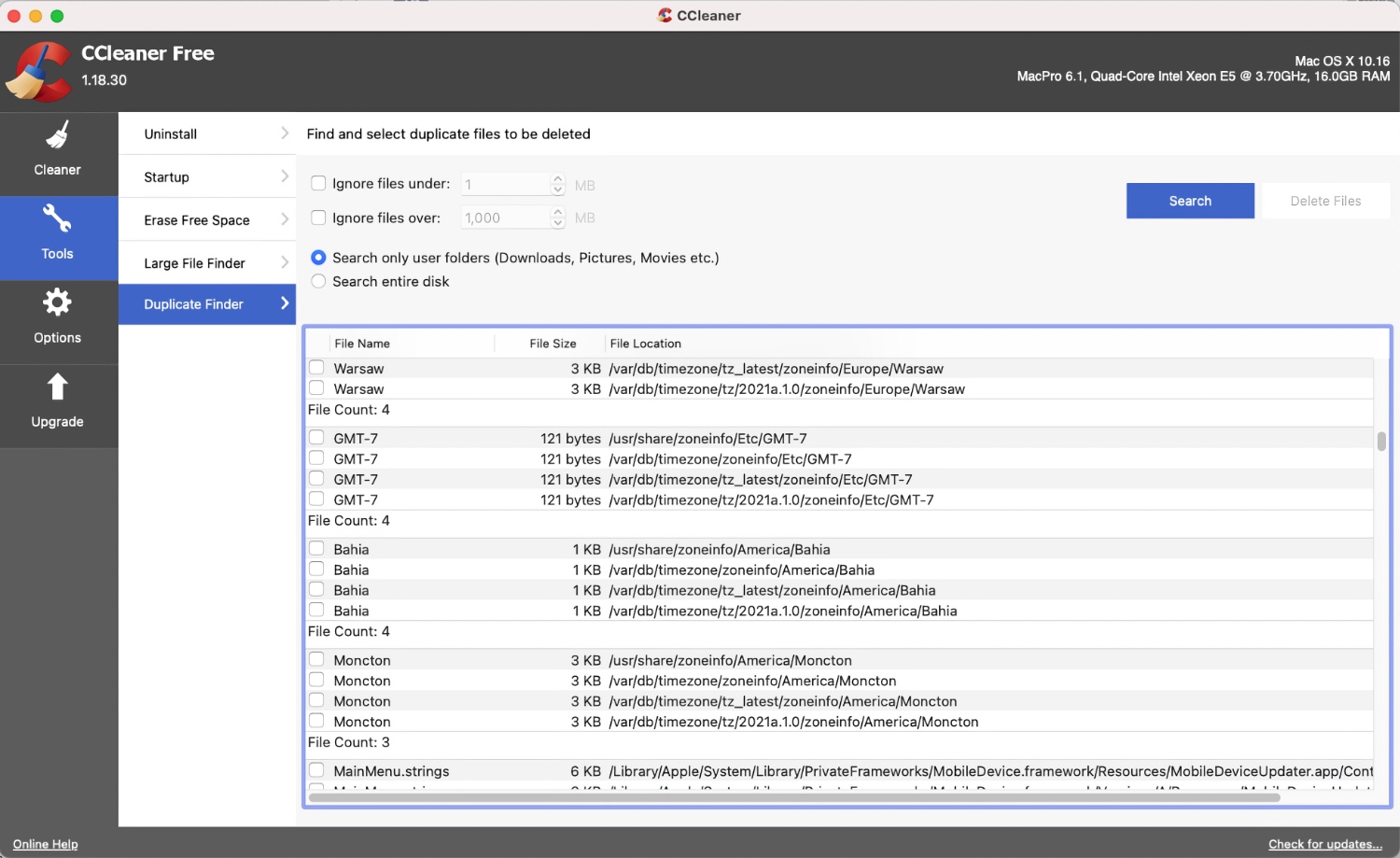Expand the Uninstall chevron arrow

coord(285,134)
